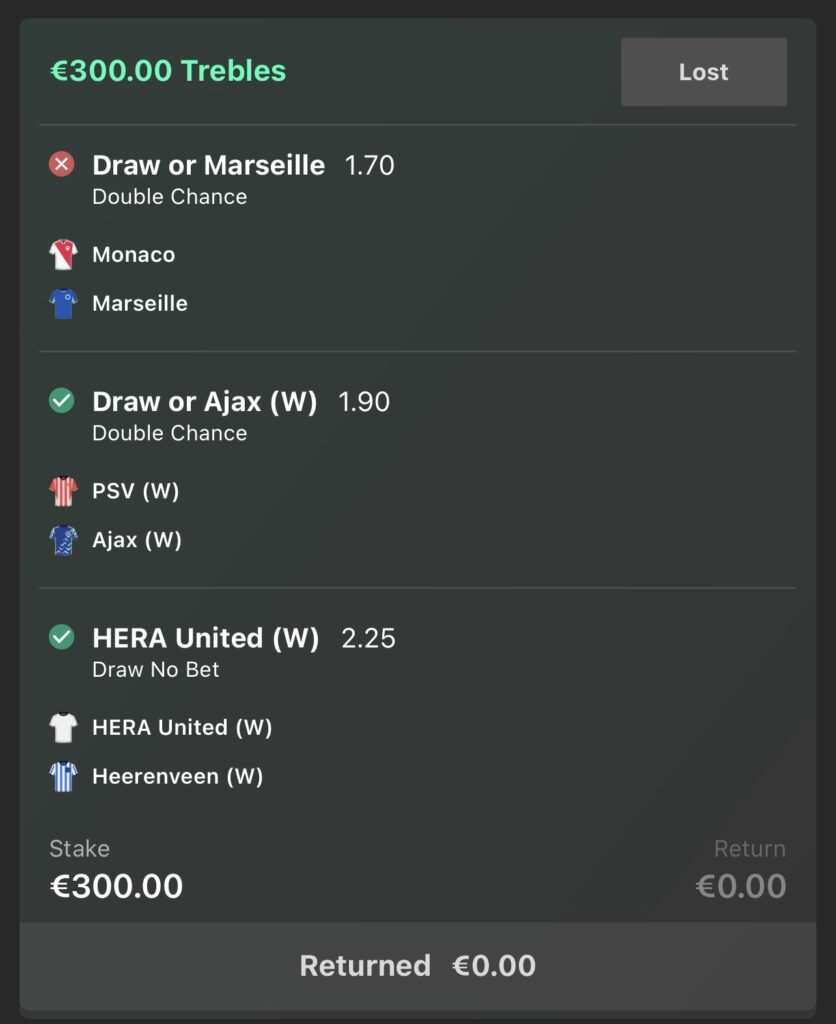The width and height of the screenshot is (836, 1024).
Task: Select the Ajax (W) jersey icon
Action: click(63, 539)
